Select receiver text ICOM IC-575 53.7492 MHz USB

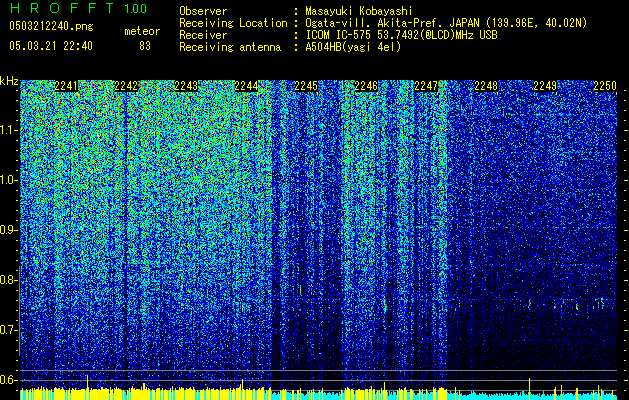401,35
